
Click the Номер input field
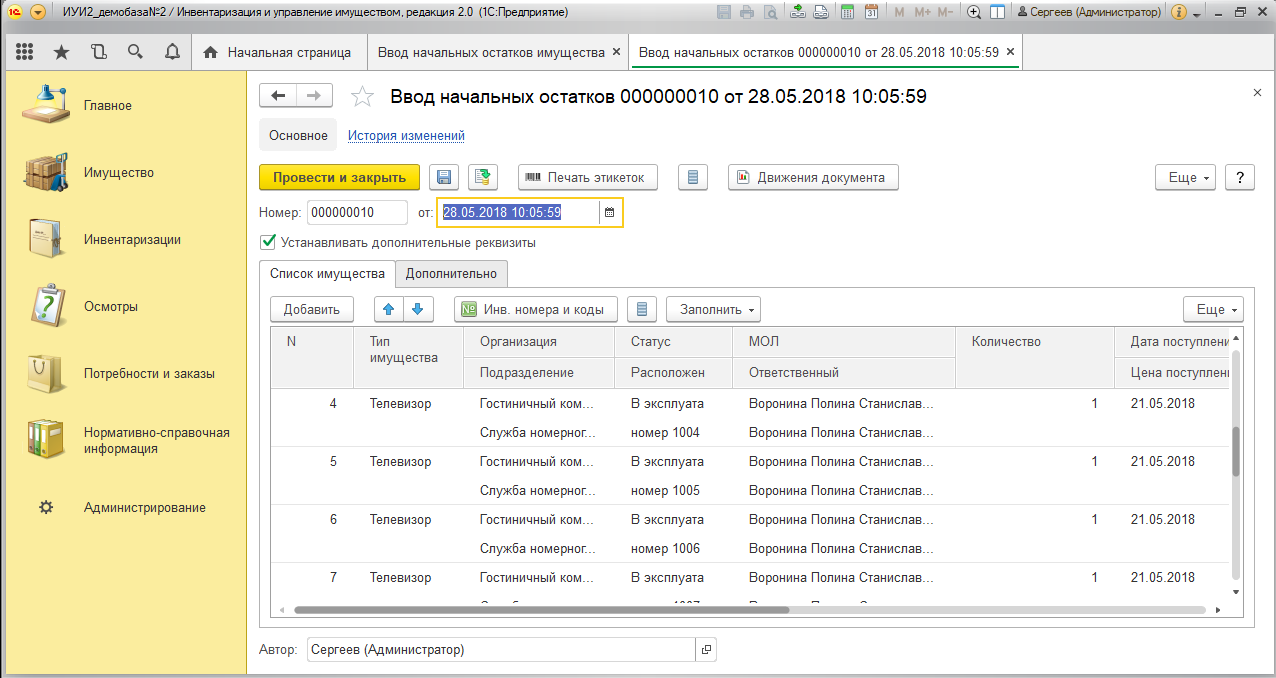coord(357,212)
